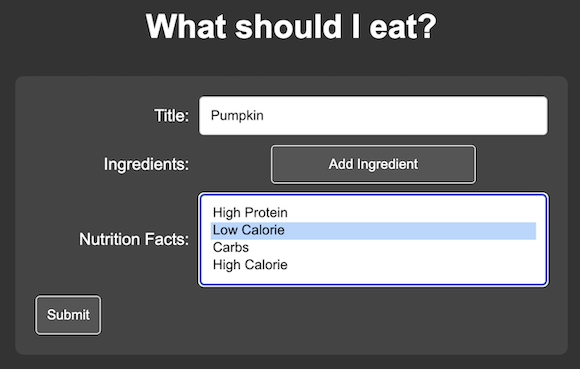Click the Title: field label
The image size is (580, 369).
tap(171, 116)
